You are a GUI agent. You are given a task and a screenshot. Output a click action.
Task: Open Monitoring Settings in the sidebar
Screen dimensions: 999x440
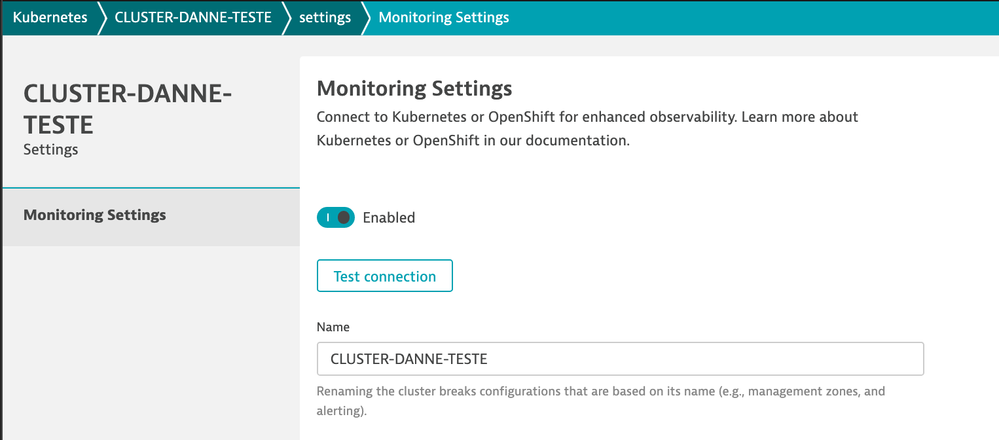(95, 215)
